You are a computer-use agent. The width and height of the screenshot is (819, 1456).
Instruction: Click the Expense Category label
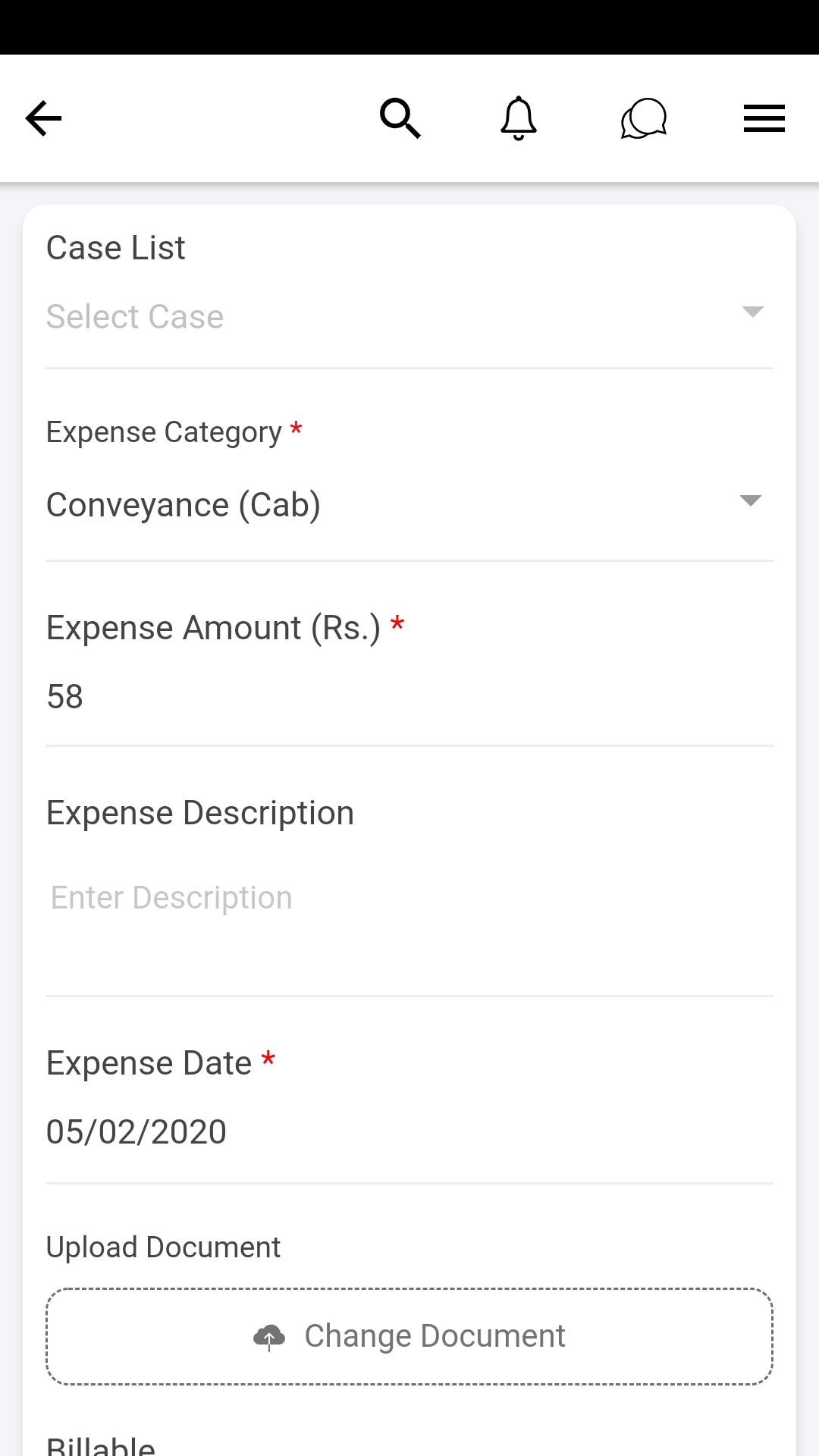164,432
